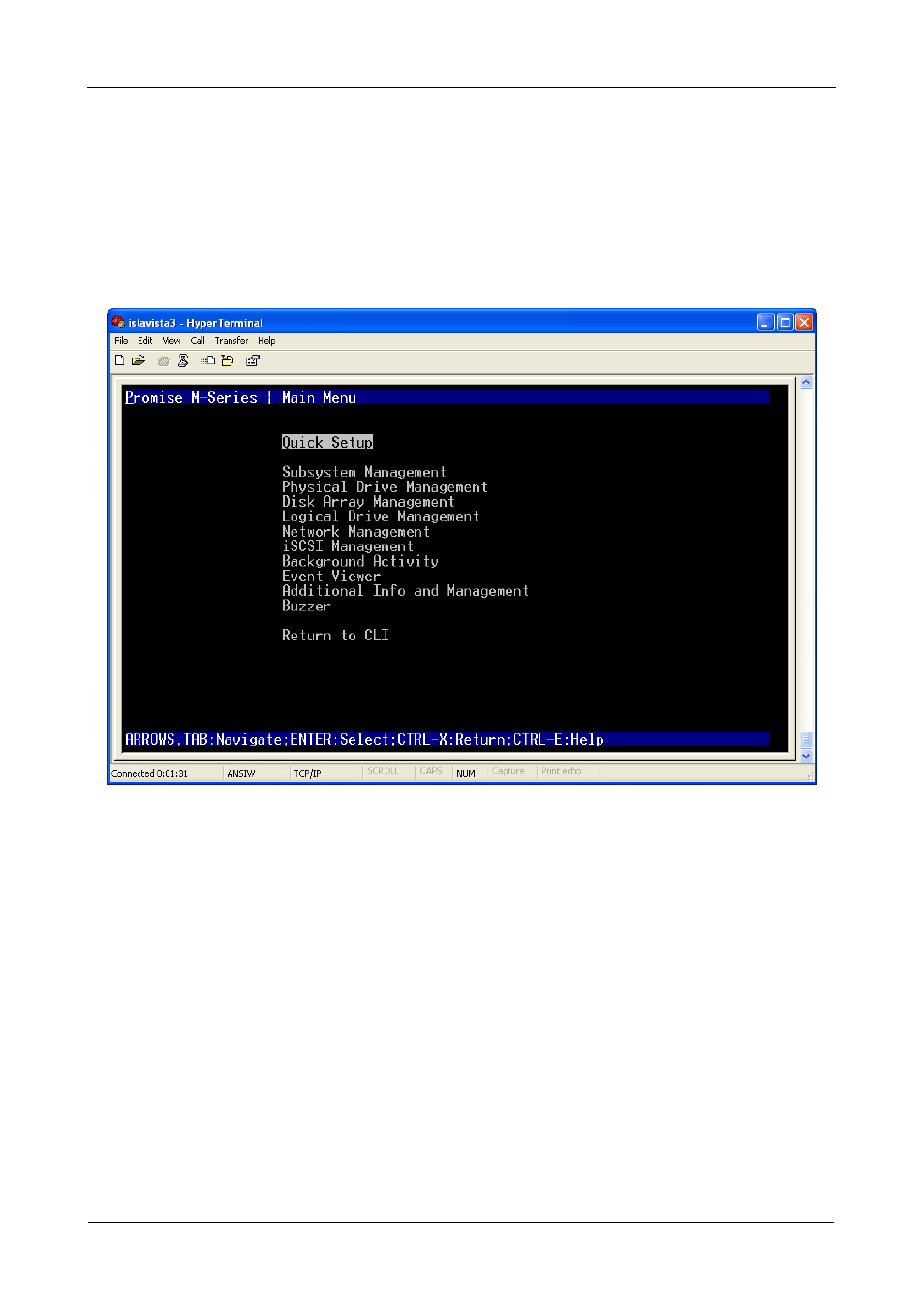Viewport: 924px width, 1309px height.
Task: Click the Disconnect toolbar icon
Action: click(183, 360)
